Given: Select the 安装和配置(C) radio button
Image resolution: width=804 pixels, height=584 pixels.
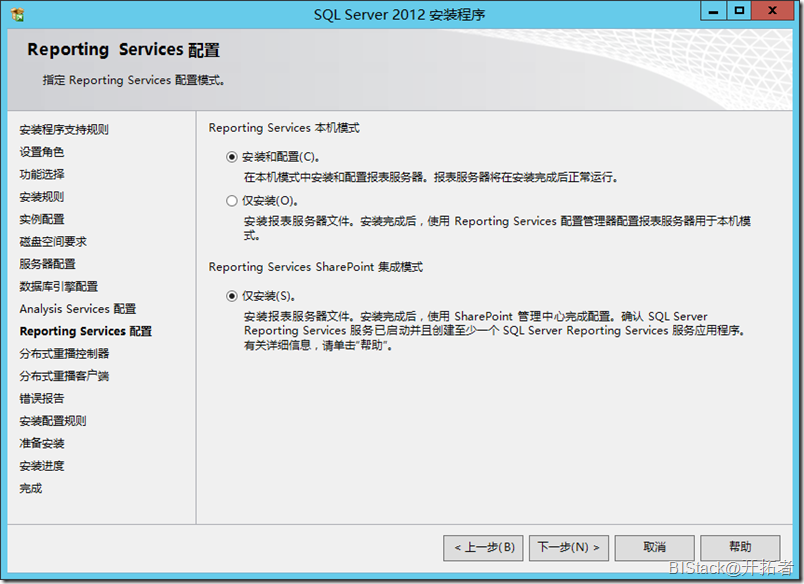Looking at the screenshot, I should pyautogui.click(x=232, y=157).
